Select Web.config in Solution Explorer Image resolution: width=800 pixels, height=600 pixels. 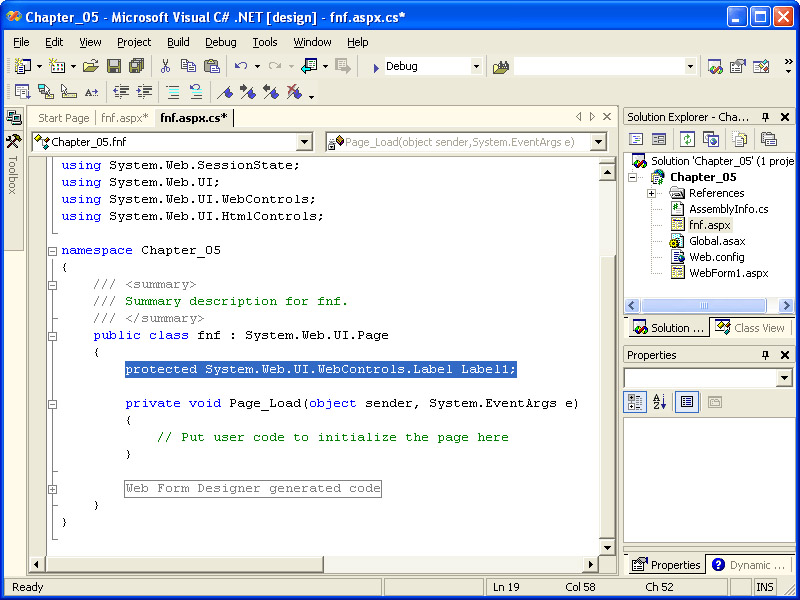coord(716,257)
